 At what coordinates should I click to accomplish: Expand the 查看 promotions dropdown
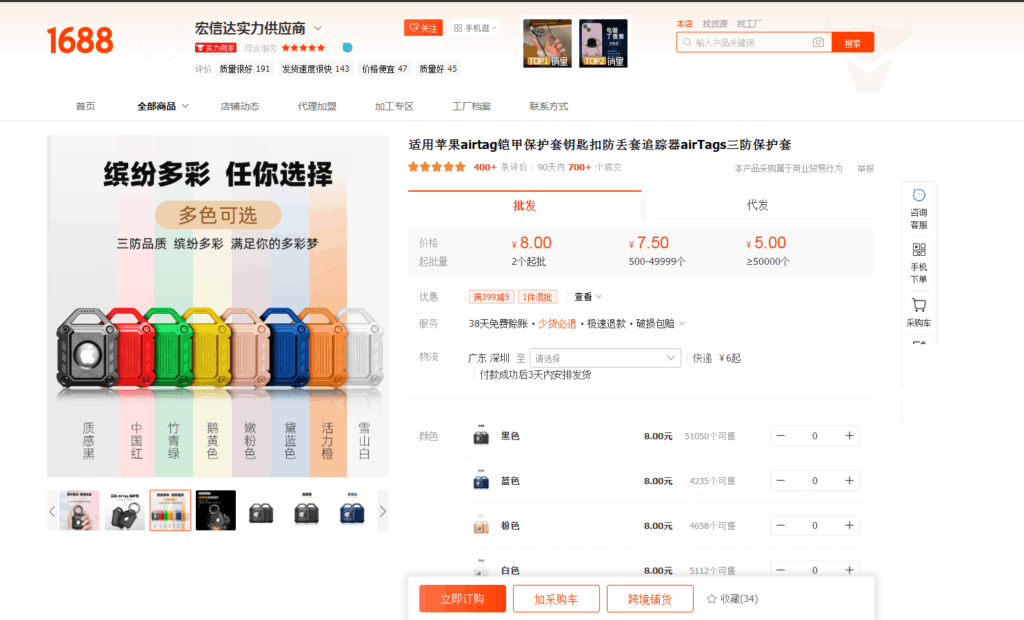(x=588, y=297)
